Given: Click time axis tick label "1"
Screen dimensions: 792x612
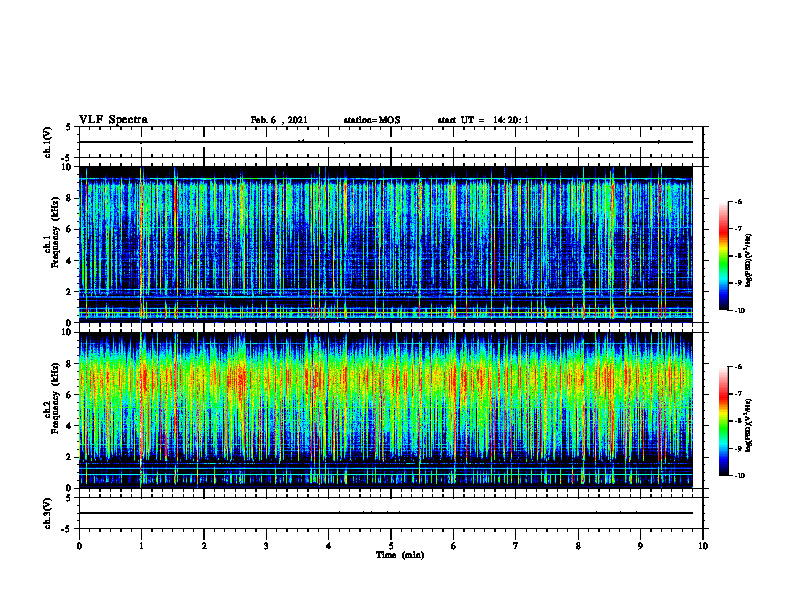Looking at the screenshot, I should 141,546.
